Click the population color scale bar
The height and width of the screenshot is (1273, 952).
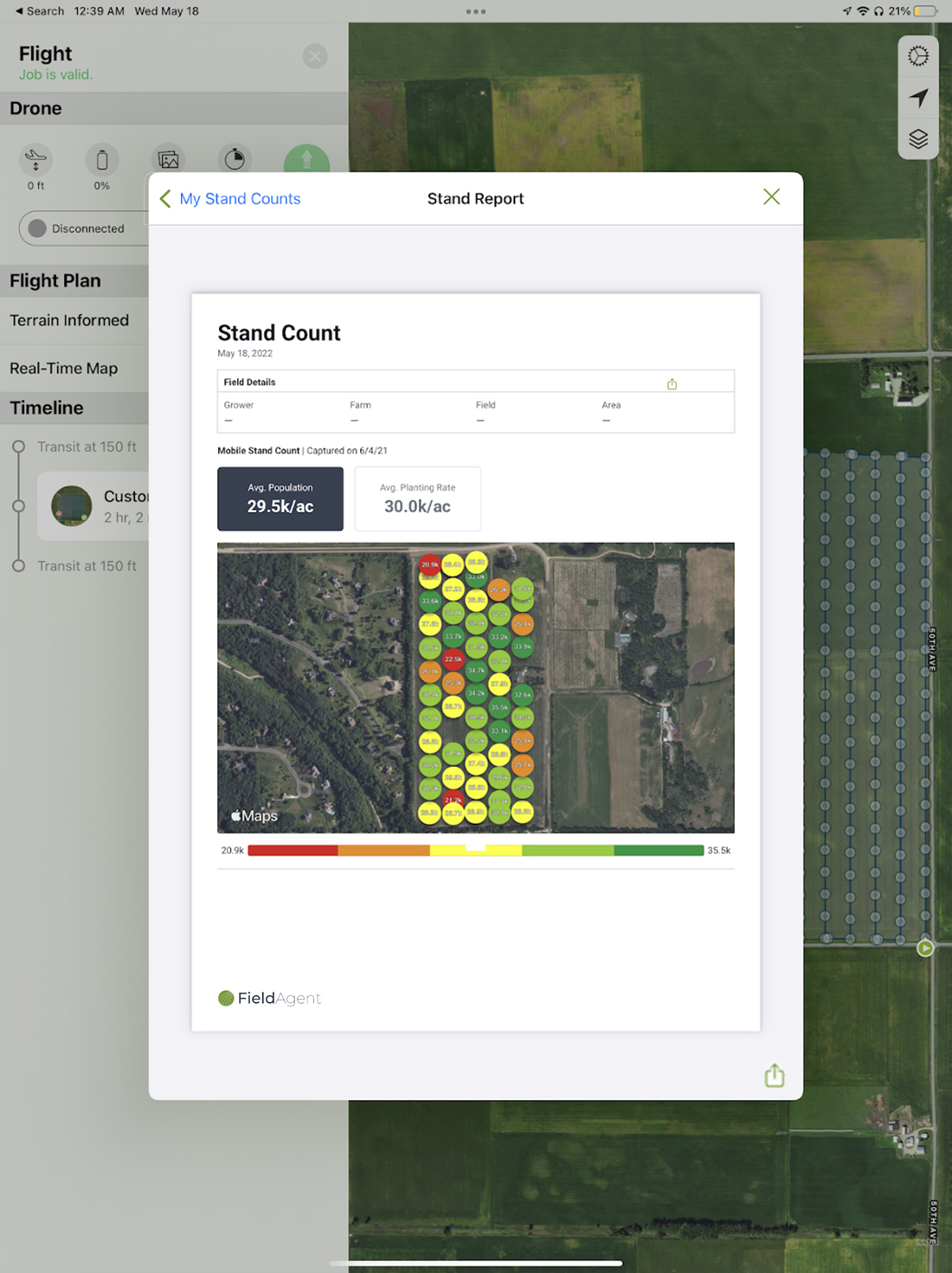pyautogui.click(x=475, y=851)
